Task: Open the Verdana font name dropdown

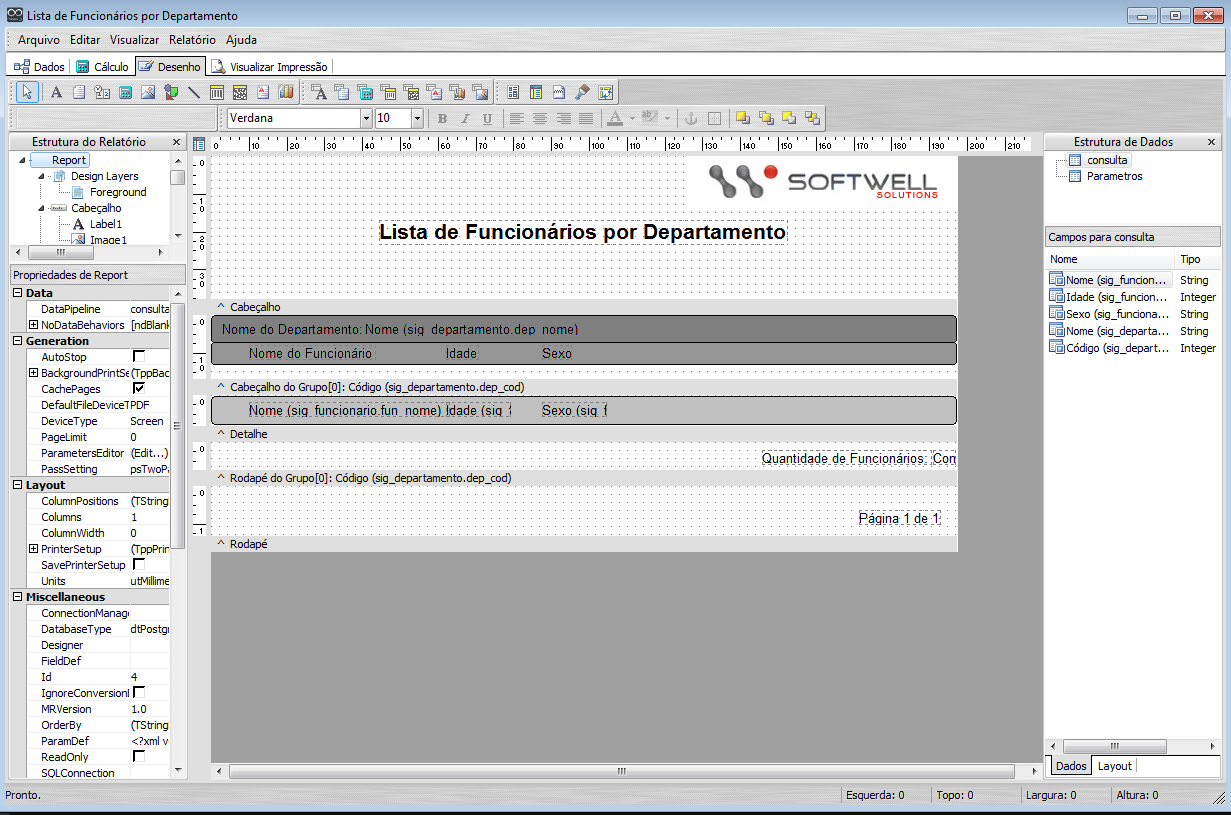Action: 366,118
